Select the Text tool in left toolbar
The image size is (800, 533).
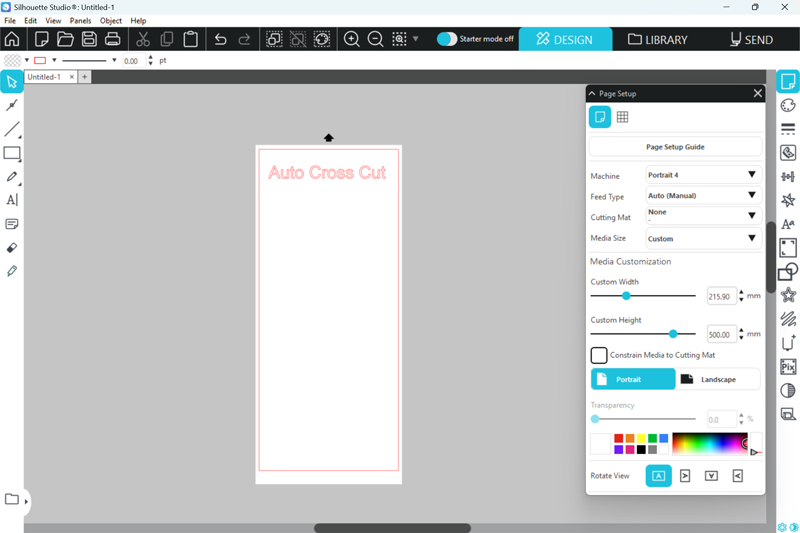[12, 200]
